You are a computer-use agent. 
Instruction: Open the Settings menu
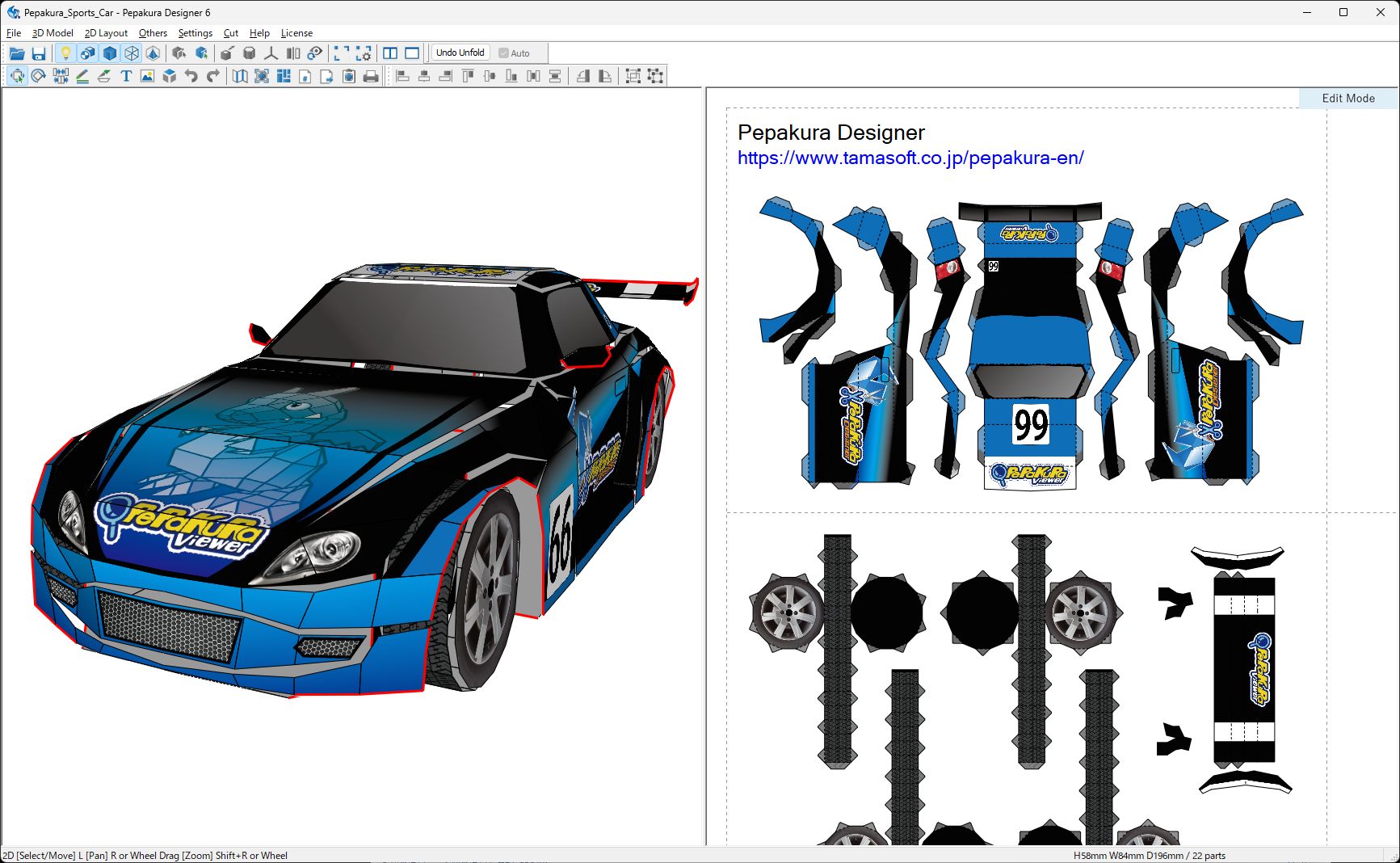tap(195, 33)
